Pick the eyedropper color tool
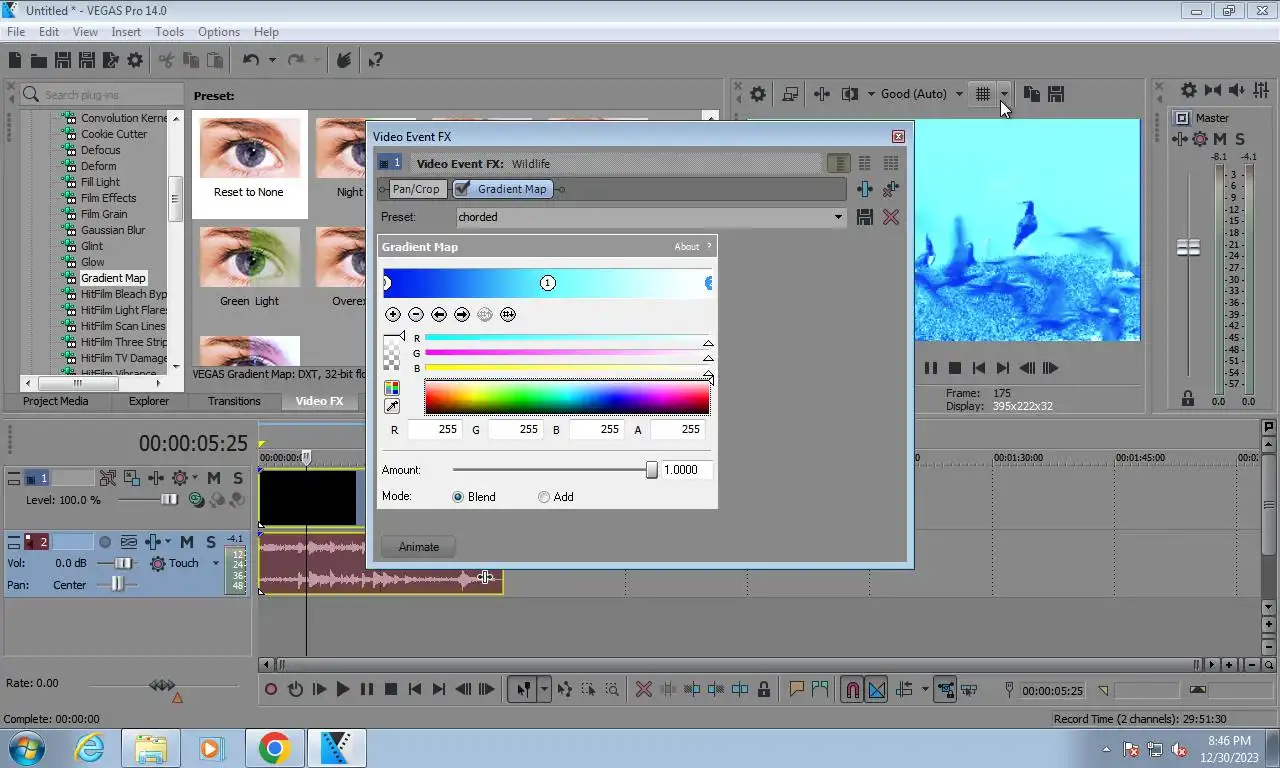The image size is (1280, 768). [392, 406]
